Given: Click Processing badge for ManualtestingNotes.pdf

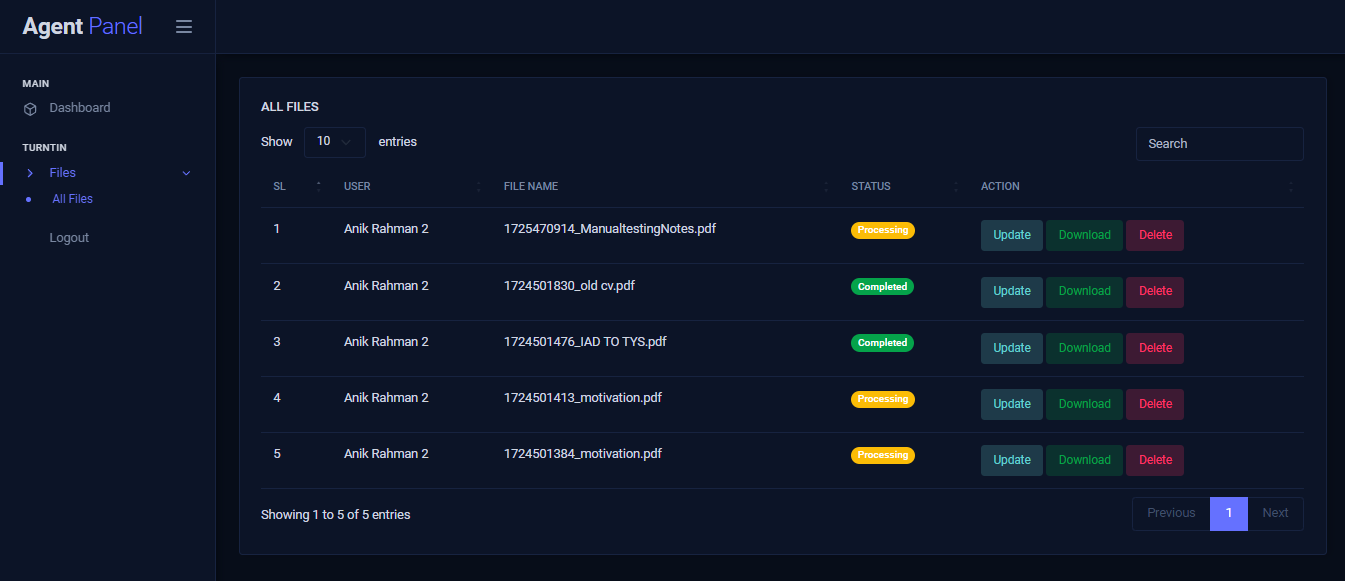Looking at the screenshot, I should [883, 230].
